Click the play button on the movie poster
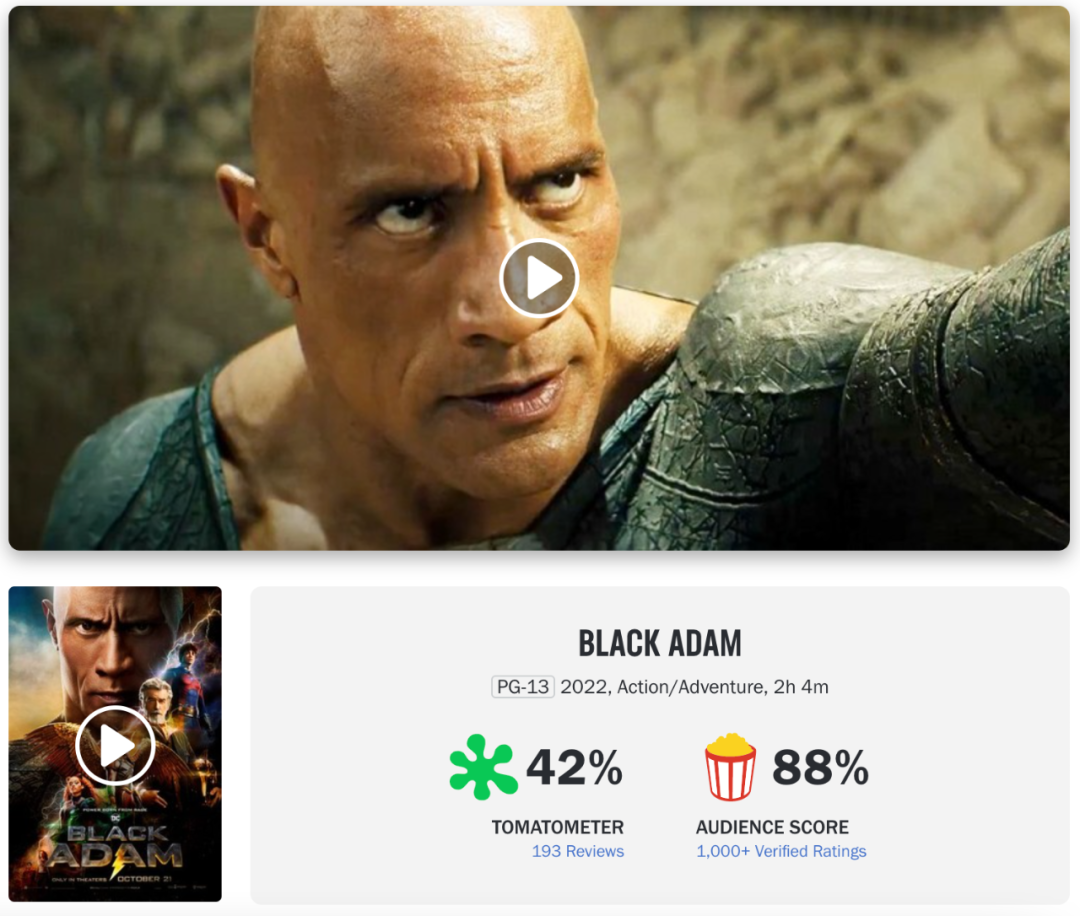 click(115, 745)
